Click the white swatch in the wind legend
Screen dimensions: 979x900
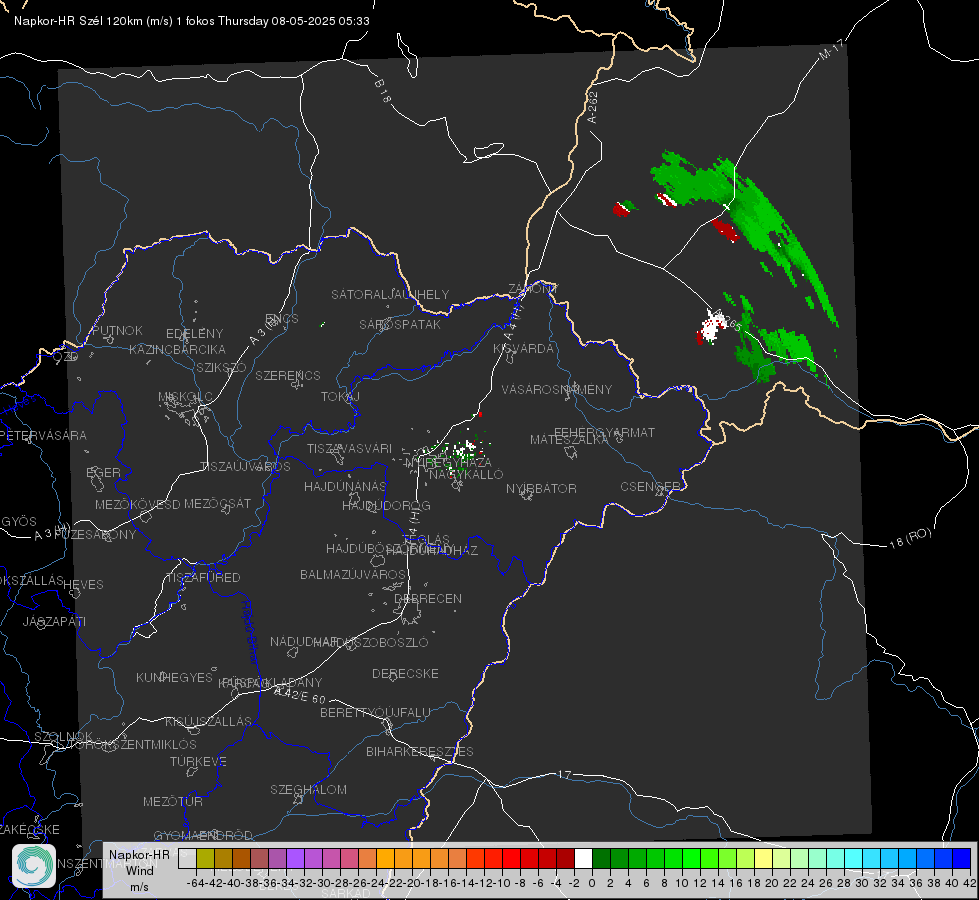click(x=583, y=858)
